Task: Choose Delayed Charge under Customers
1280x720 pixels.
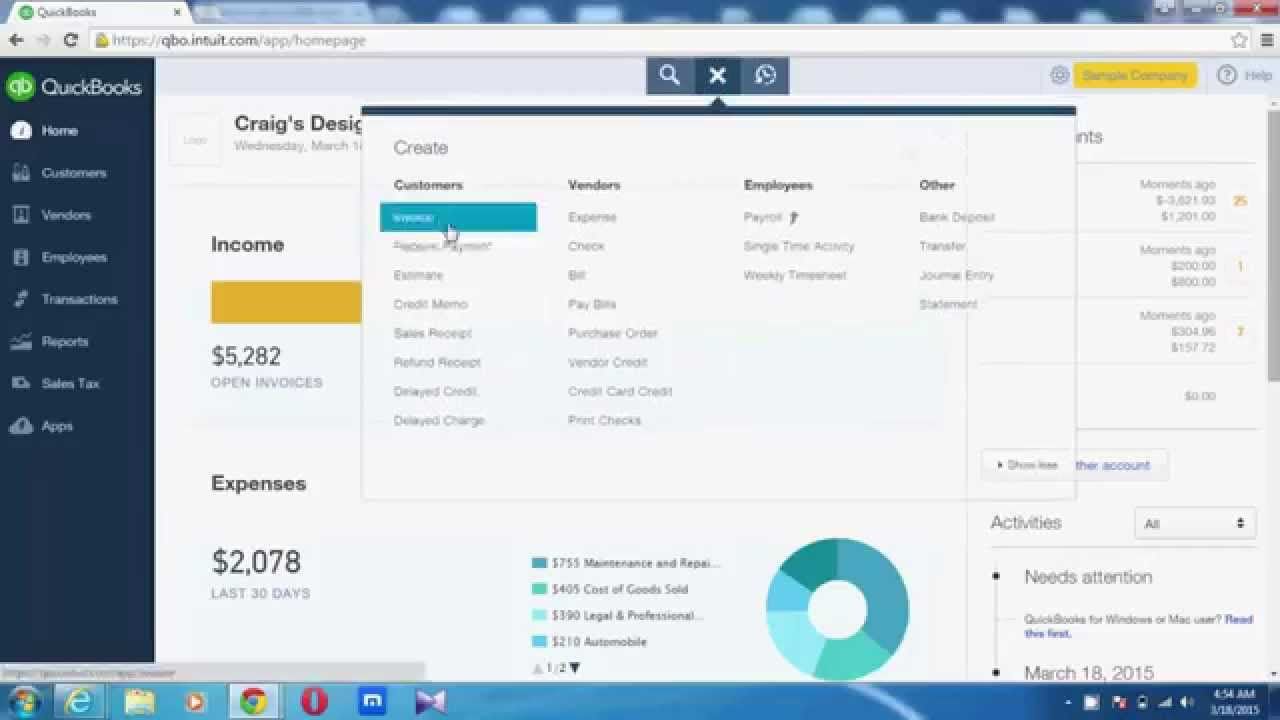Action: point(439,420)
